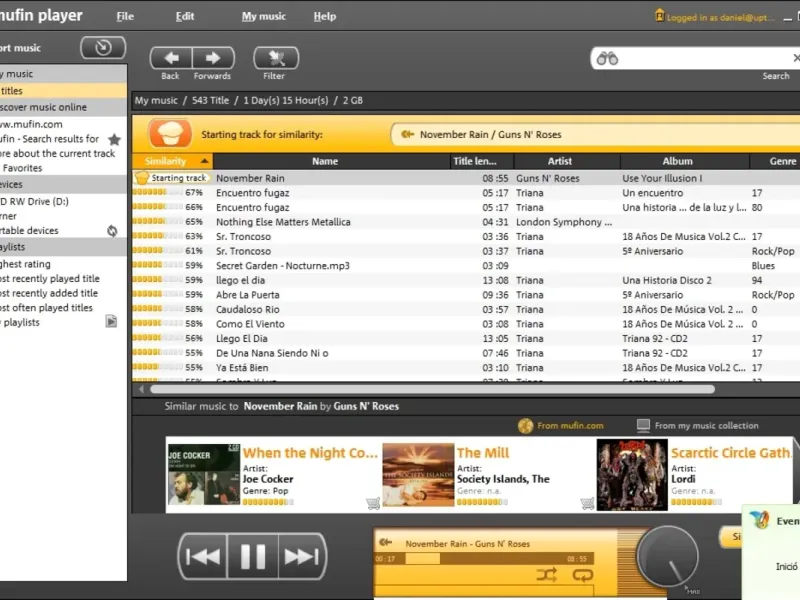Open More about the current track
Viewport: 800px width, 600px height.
pos(57,154)
